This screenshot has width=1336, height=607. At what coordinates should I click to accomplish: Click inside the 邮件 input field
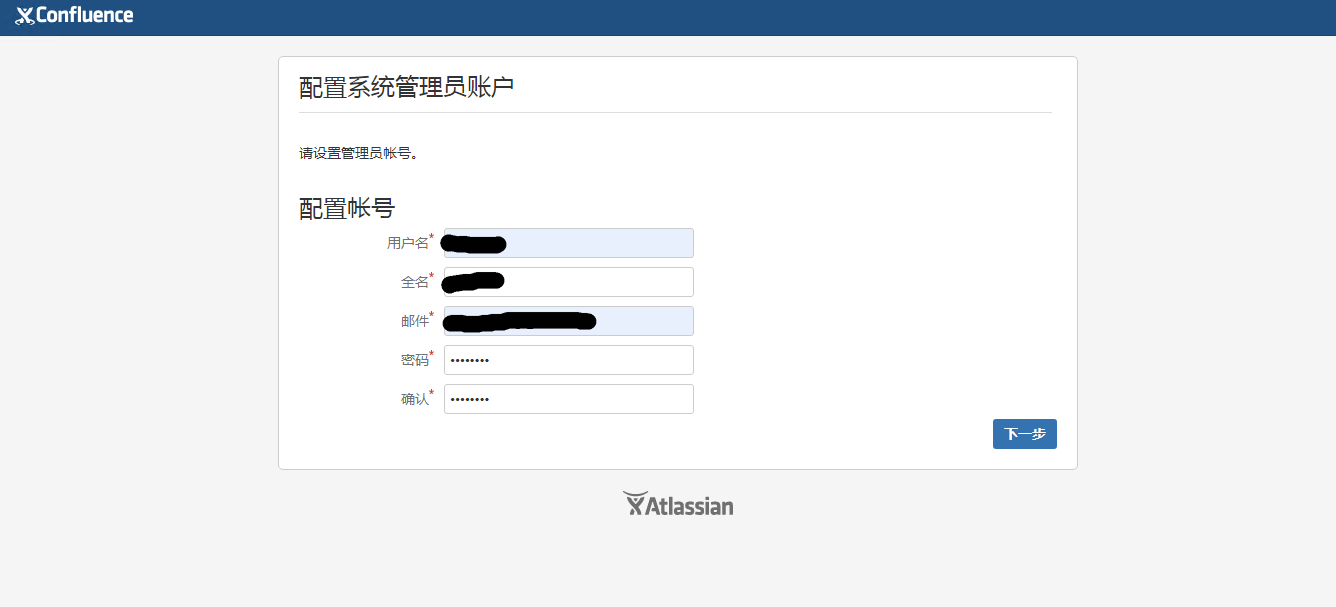(568, 320)
